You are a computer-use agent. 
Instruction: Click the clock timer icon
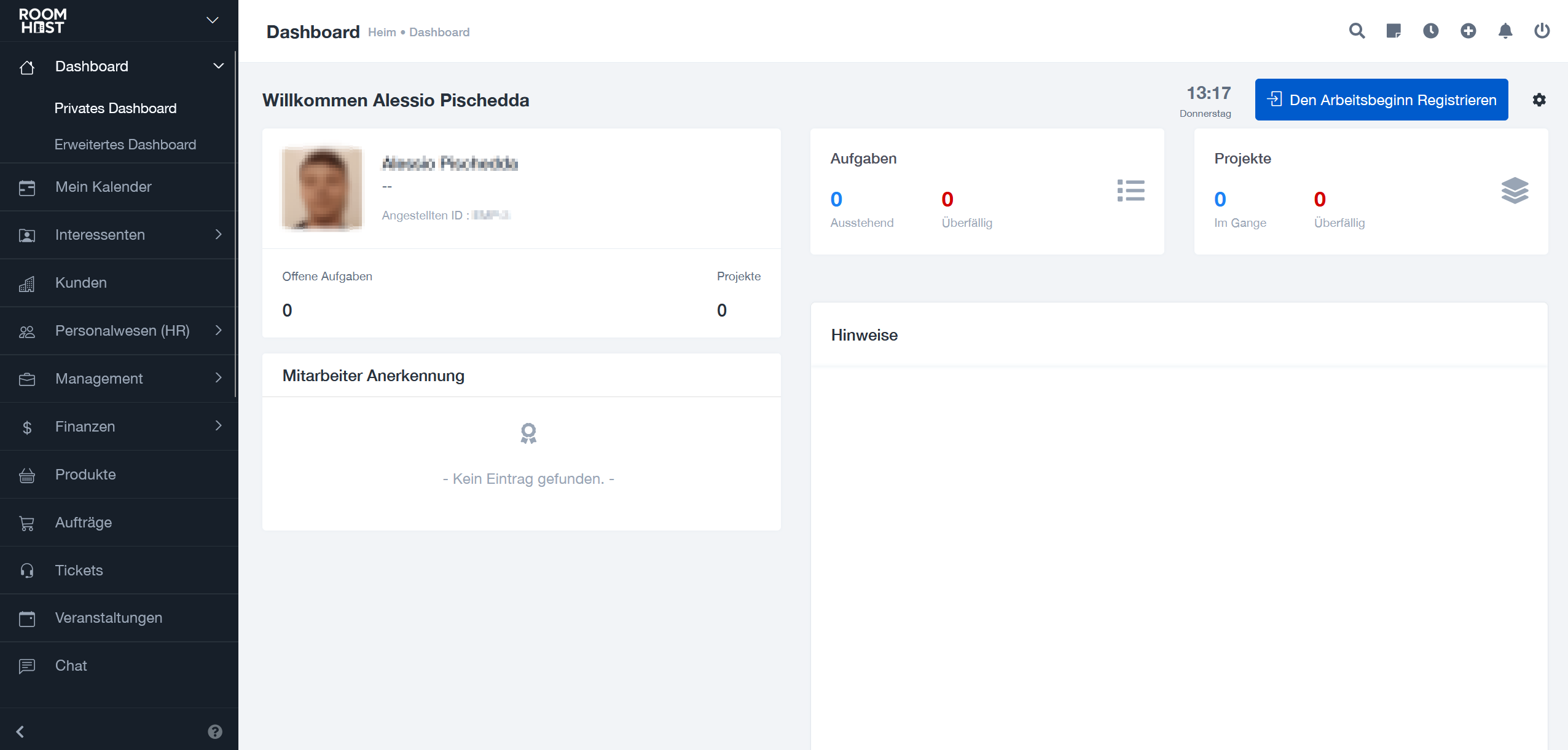(1431, 31)
